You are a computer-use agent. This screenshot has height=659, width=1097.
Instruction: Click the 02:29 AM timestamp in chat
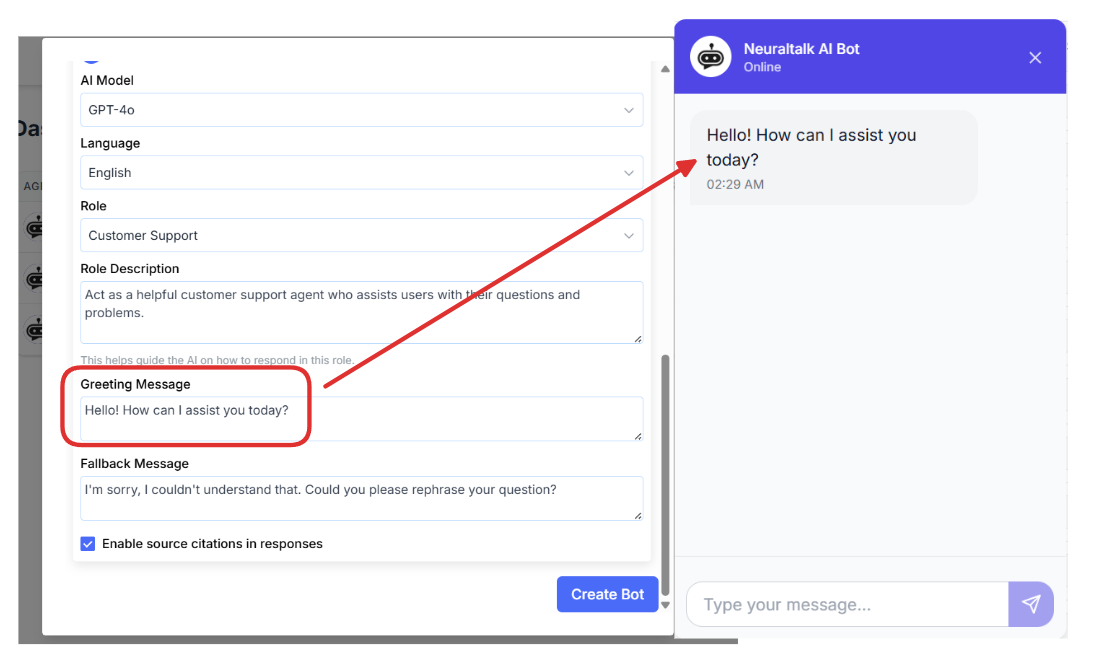pos(735,185)
